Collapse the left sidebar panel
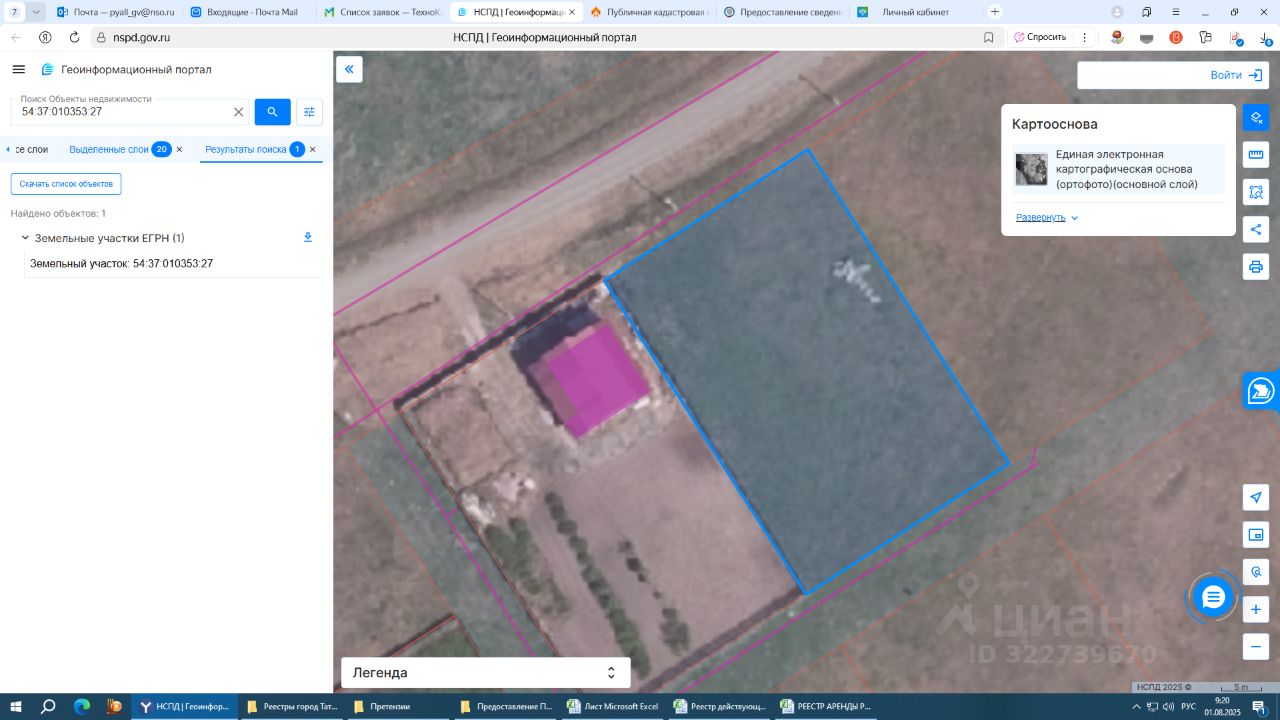1280x720 pixels. click(x=349, y=69)
